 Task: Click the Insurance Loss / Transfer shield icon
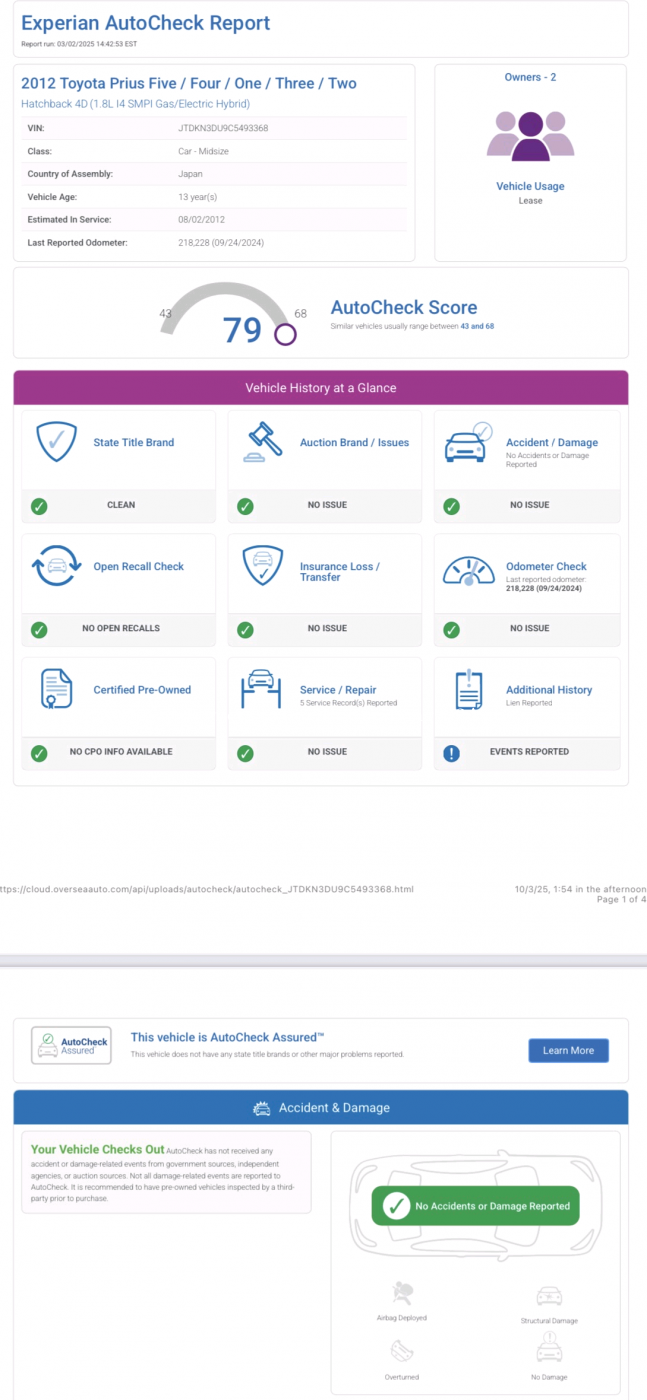point(262,566)
